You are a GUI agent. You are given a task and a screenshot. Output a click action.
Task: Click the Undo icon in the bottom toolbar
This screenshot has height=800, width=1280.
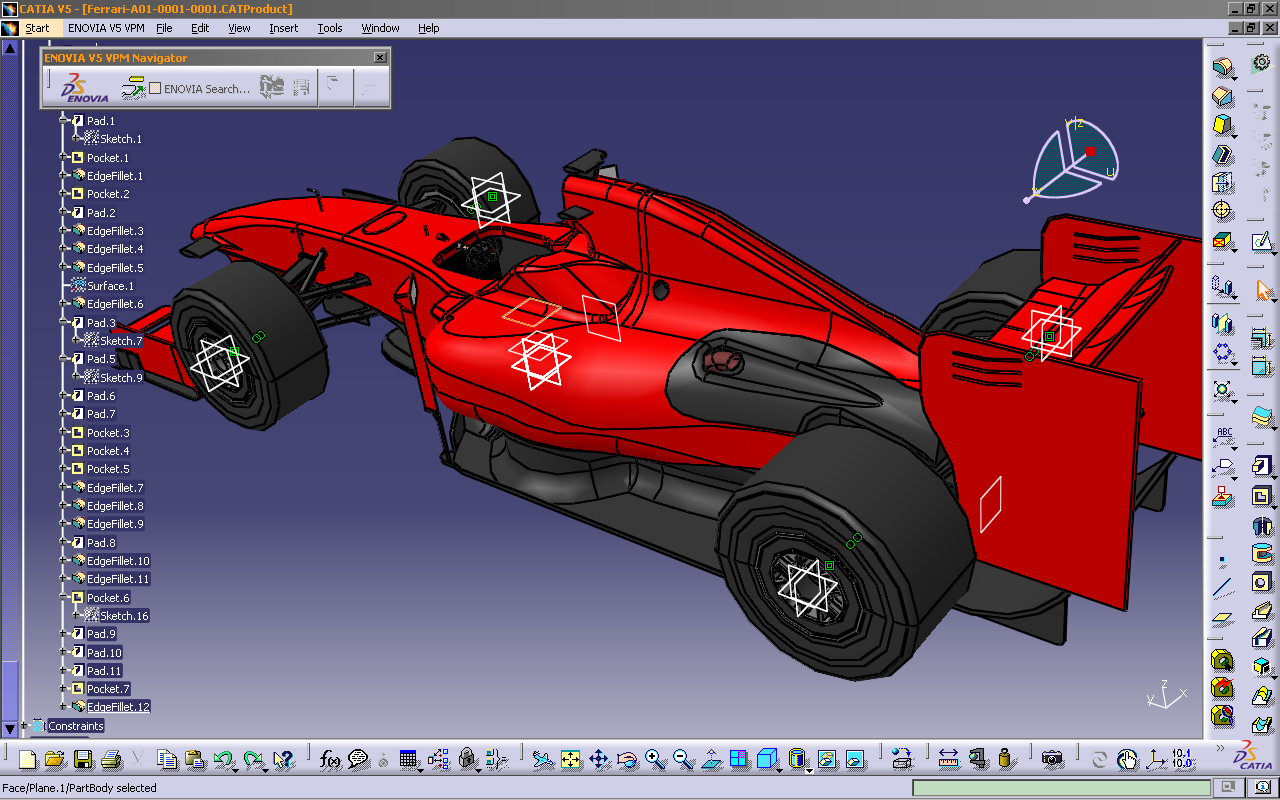tap(222, 758)
